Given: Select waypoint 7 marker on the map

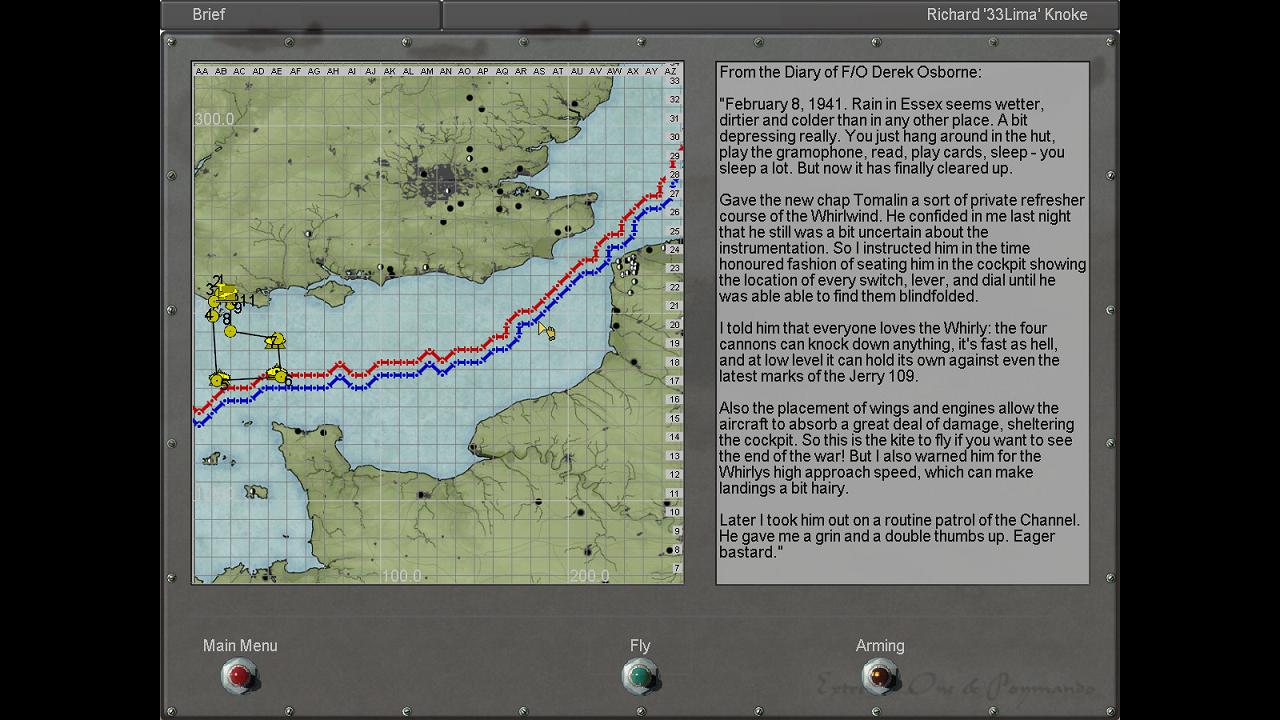Looking at the screenshot, I should click(x=275, y=341).
